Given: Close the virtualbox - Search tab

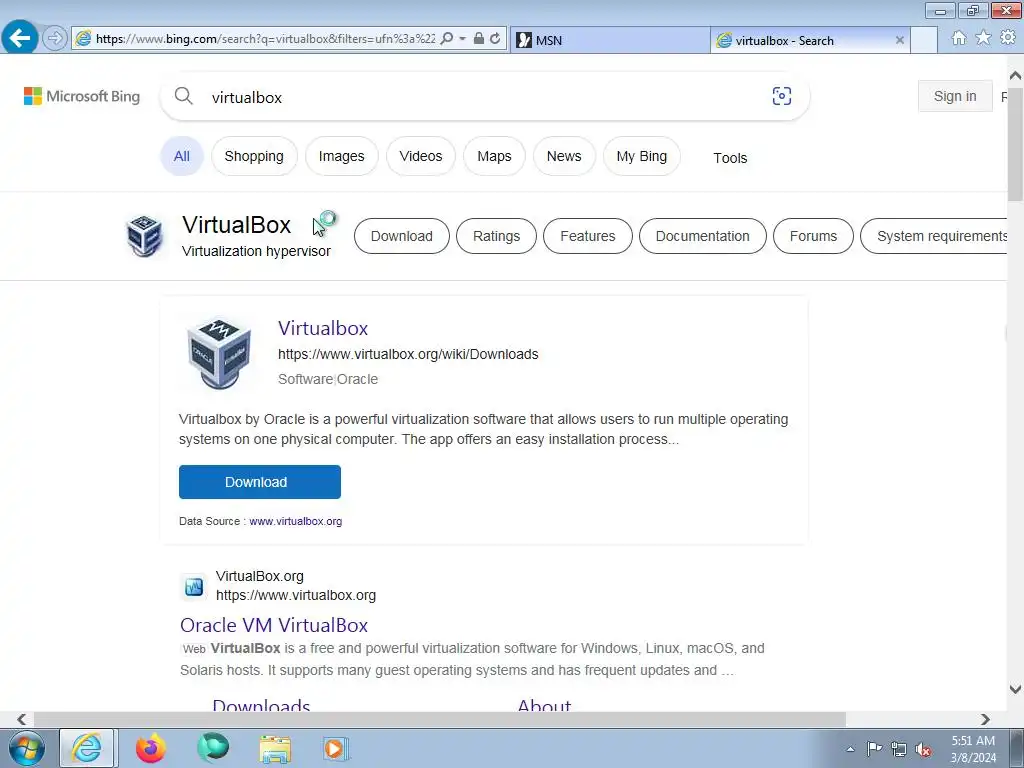Looking at the screenshot, I should click(899, 40).
